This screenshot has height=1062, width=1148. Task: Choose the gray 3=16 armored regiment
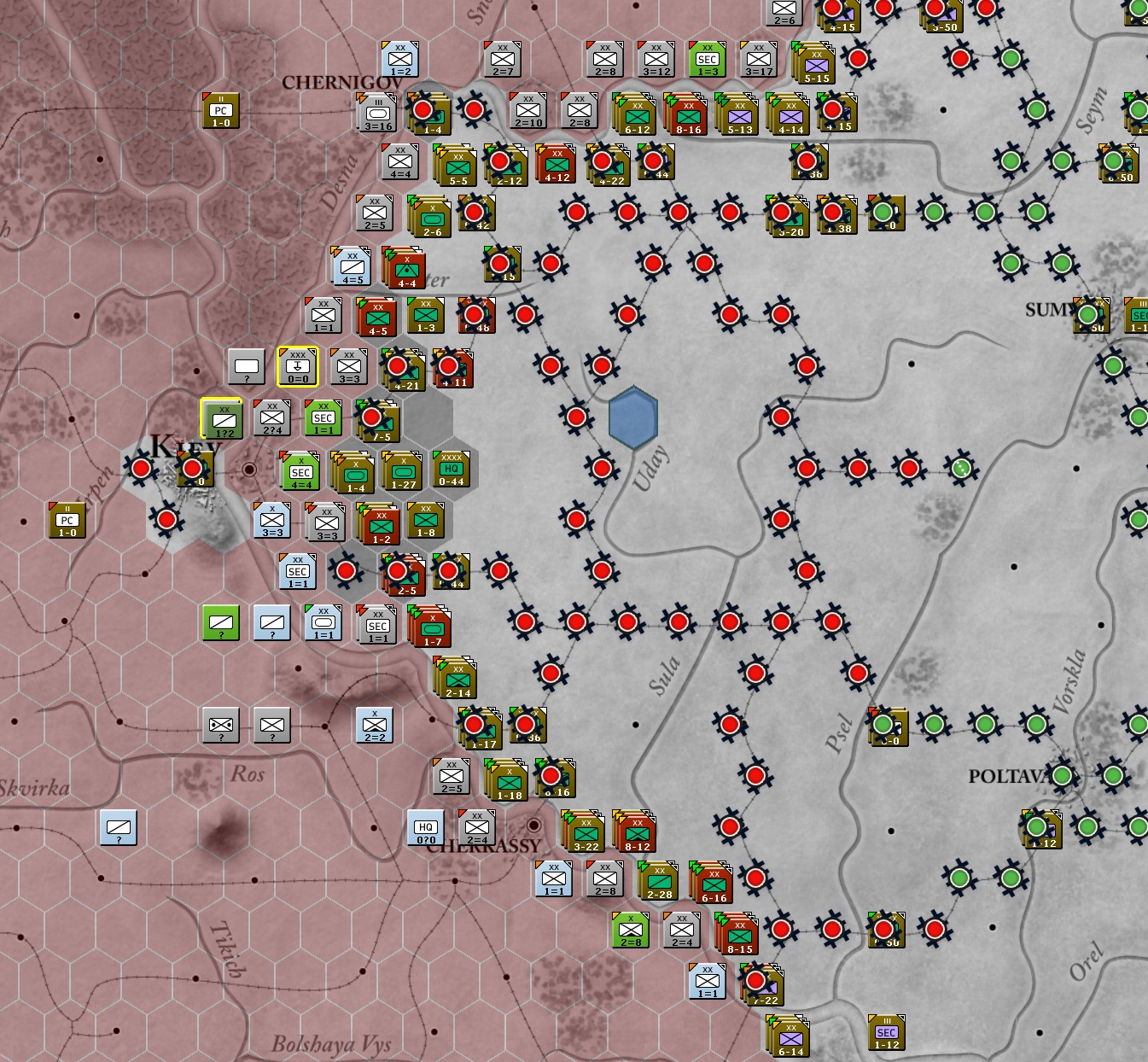pyautogui.click(x=378, y=112)
